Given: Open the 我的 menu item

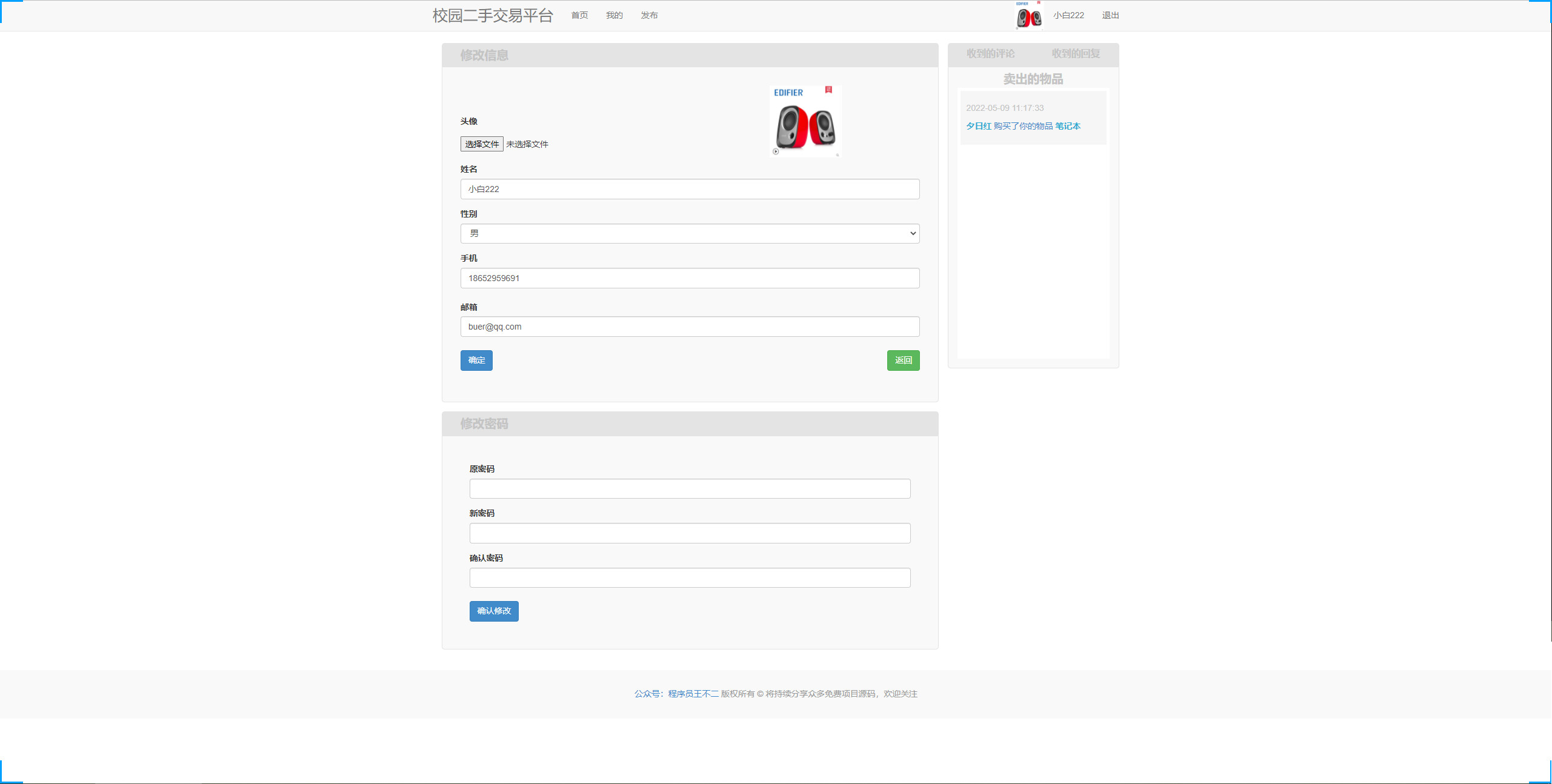Looking at the screenshot, I should point(614,15).
